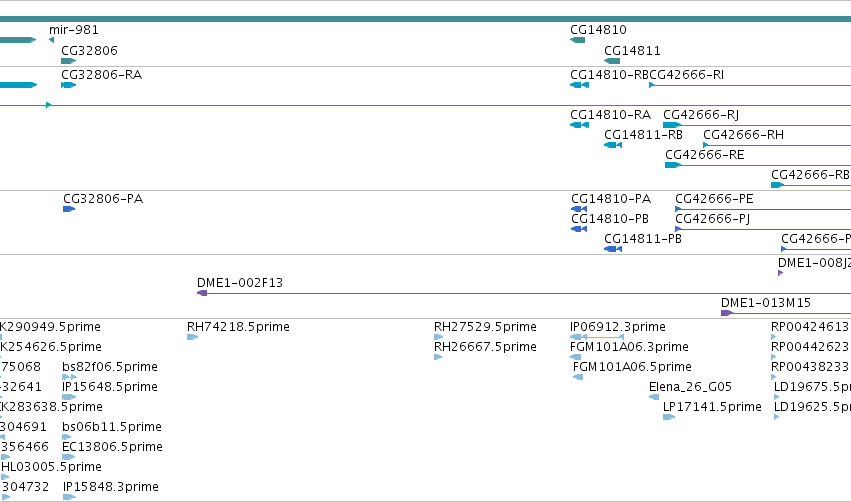Click the Elena_26_G05 EST glyph
This screenshot has width=851, height=502.
(x=654, y=397)
